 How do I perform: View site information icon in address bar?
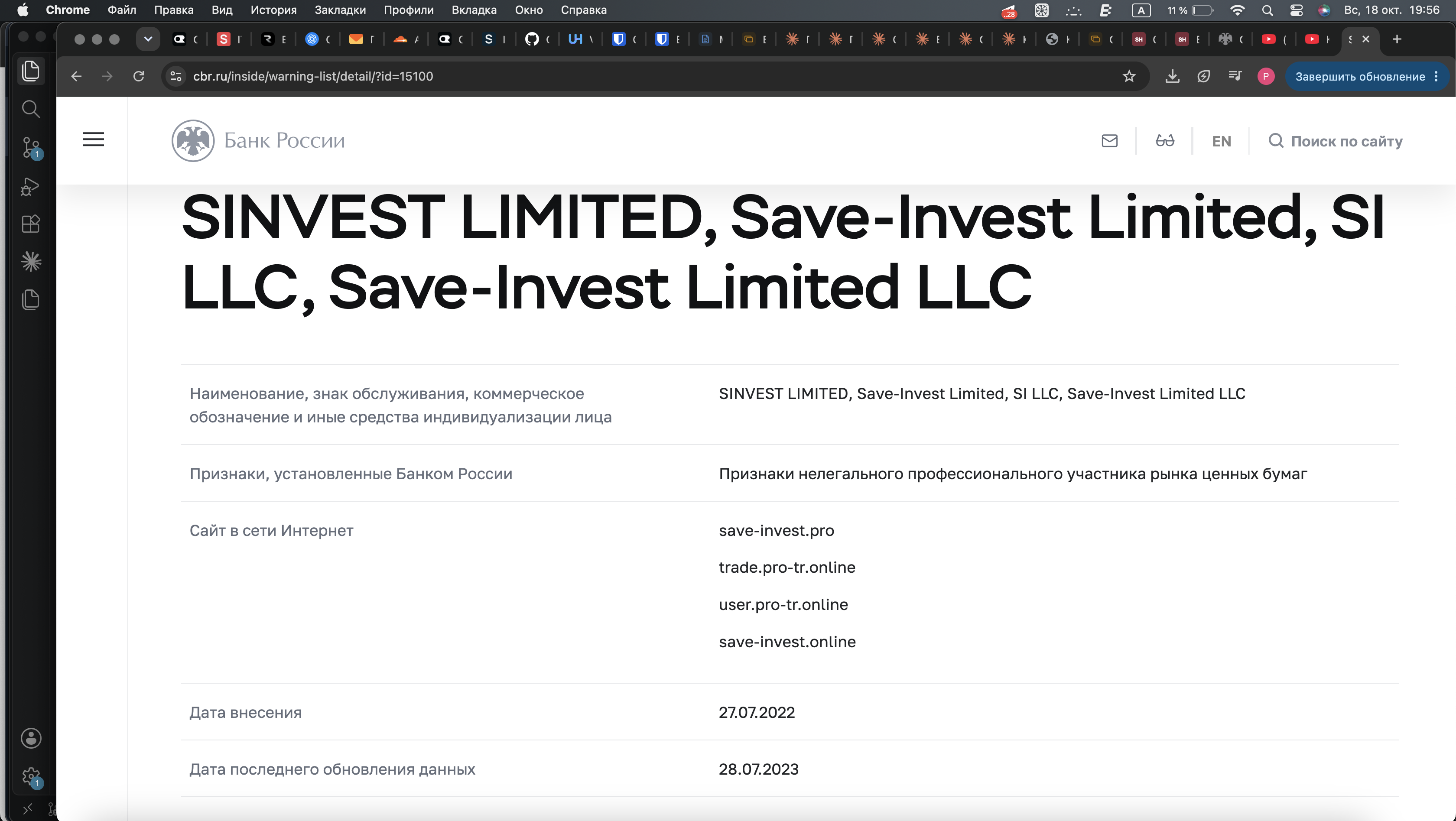[176, 76]
